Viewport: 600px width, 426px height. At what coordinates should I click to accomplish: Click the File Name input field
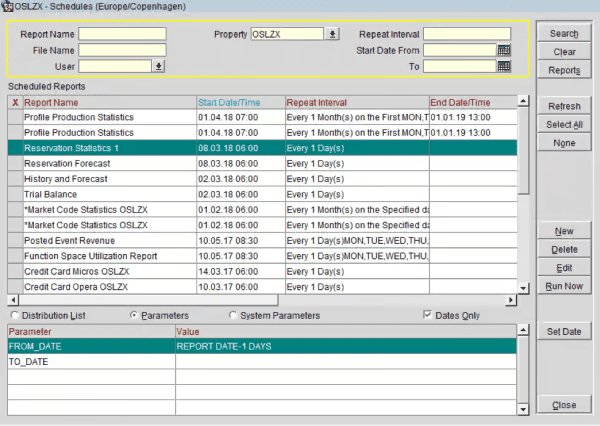[122, 50]
